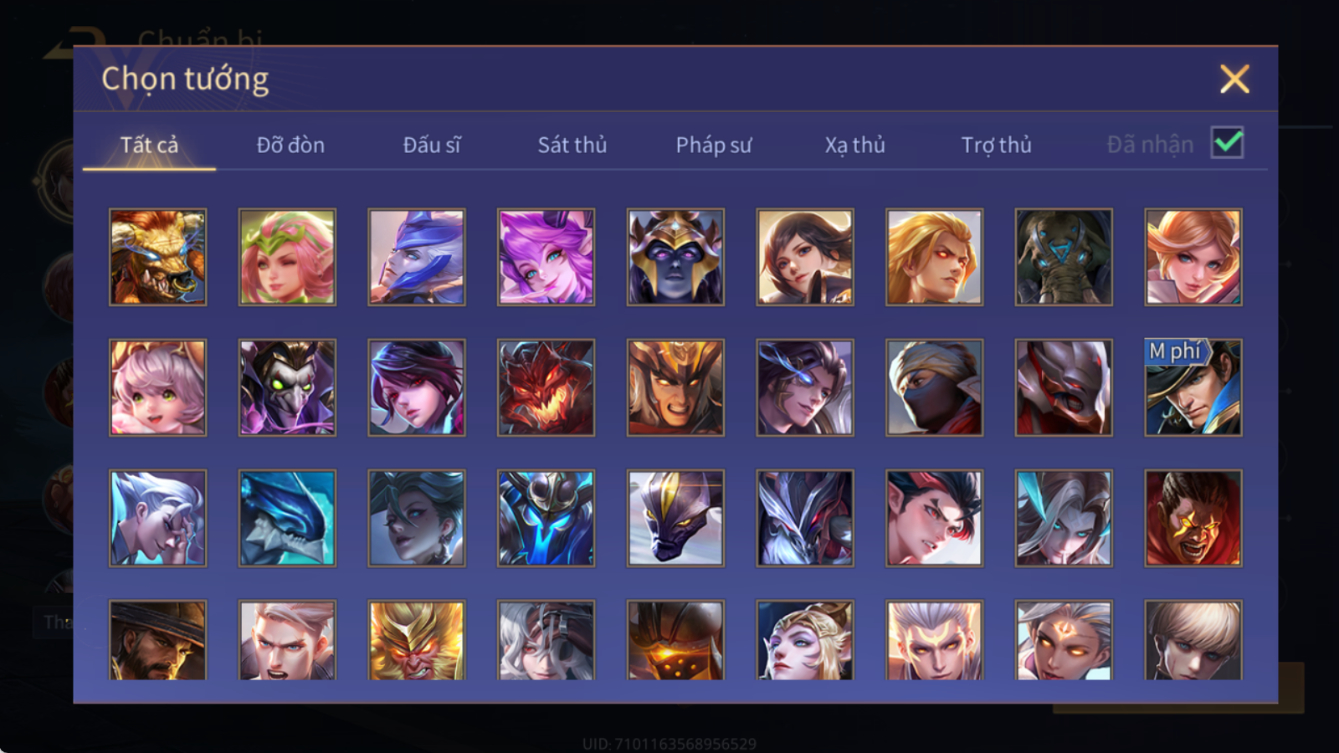Close the Chọn tướng dialog
Image resolution: width=1339 pixels, height=753 pixels.
click(x=1235, y=79)
